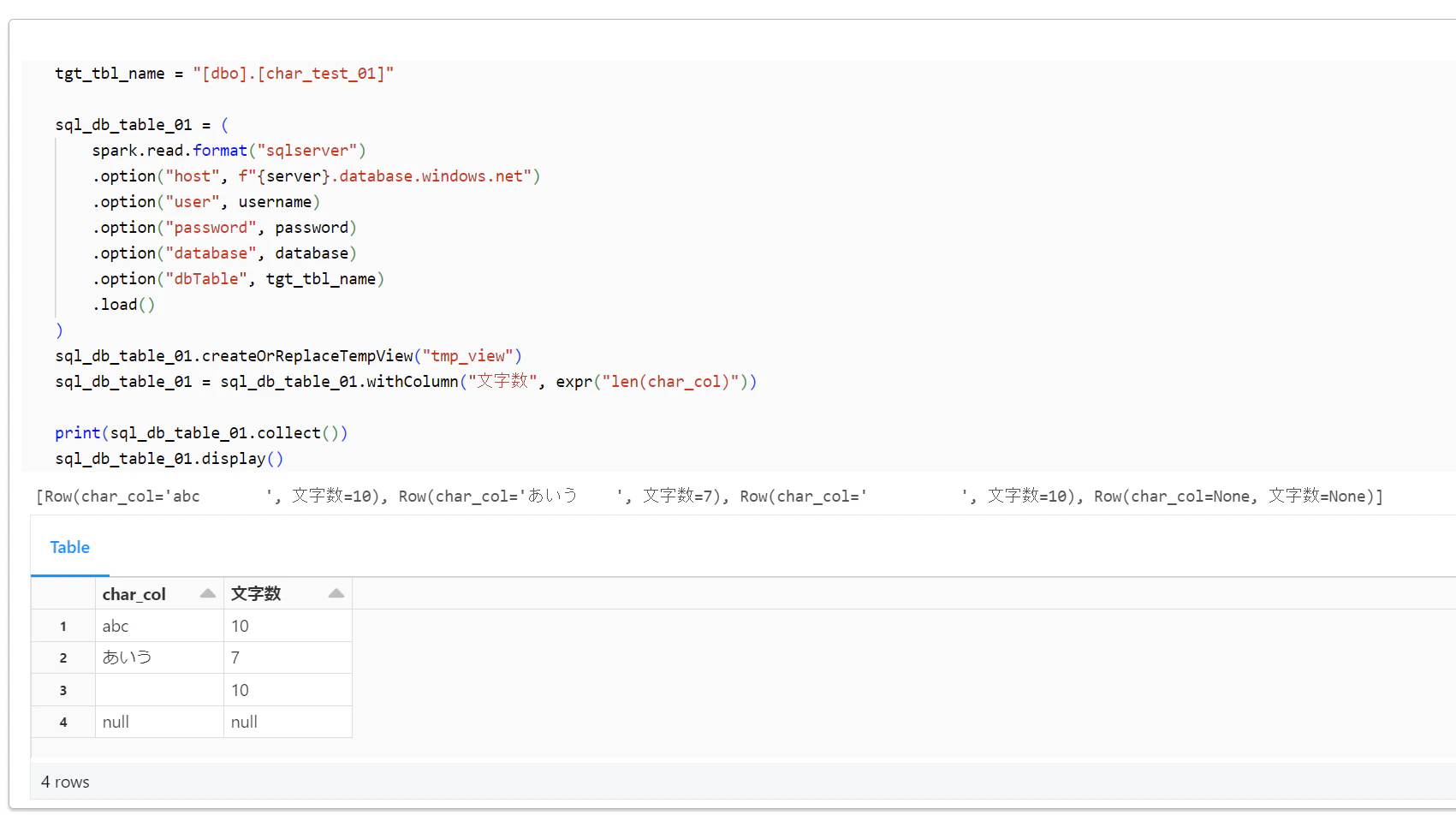Click the withColumn len(char_col) code line
The width and height of the screenshot is (1456, 821).
(406, 382)
